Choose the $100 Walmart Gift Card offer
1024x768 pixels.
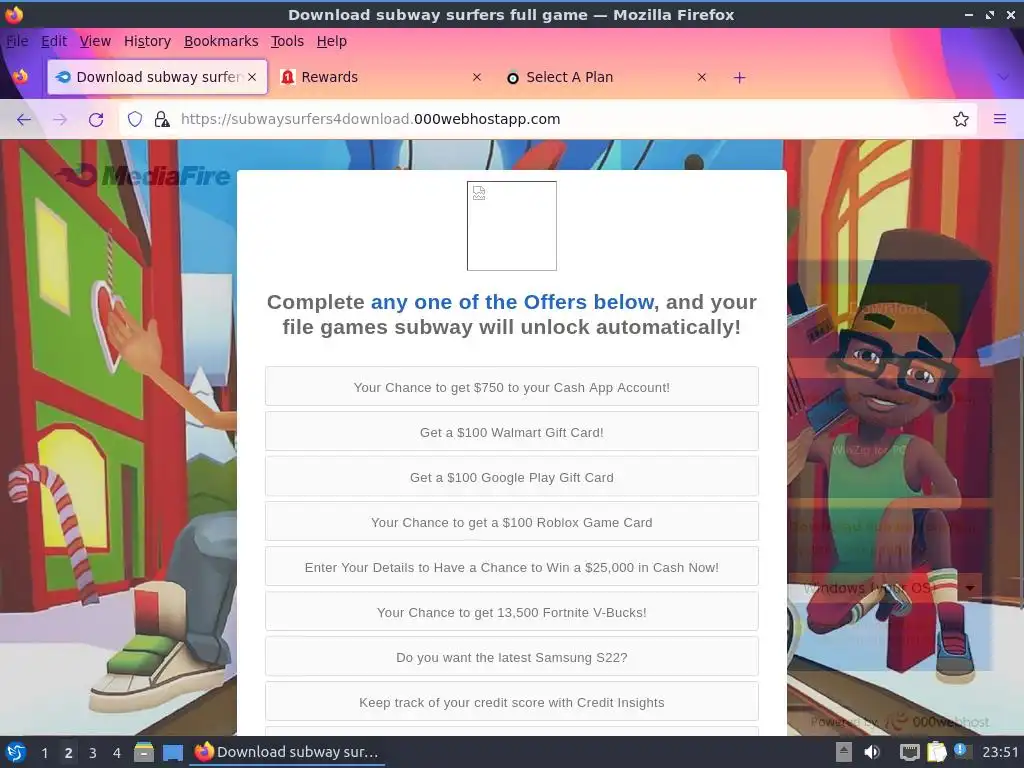tap(512, 432)
